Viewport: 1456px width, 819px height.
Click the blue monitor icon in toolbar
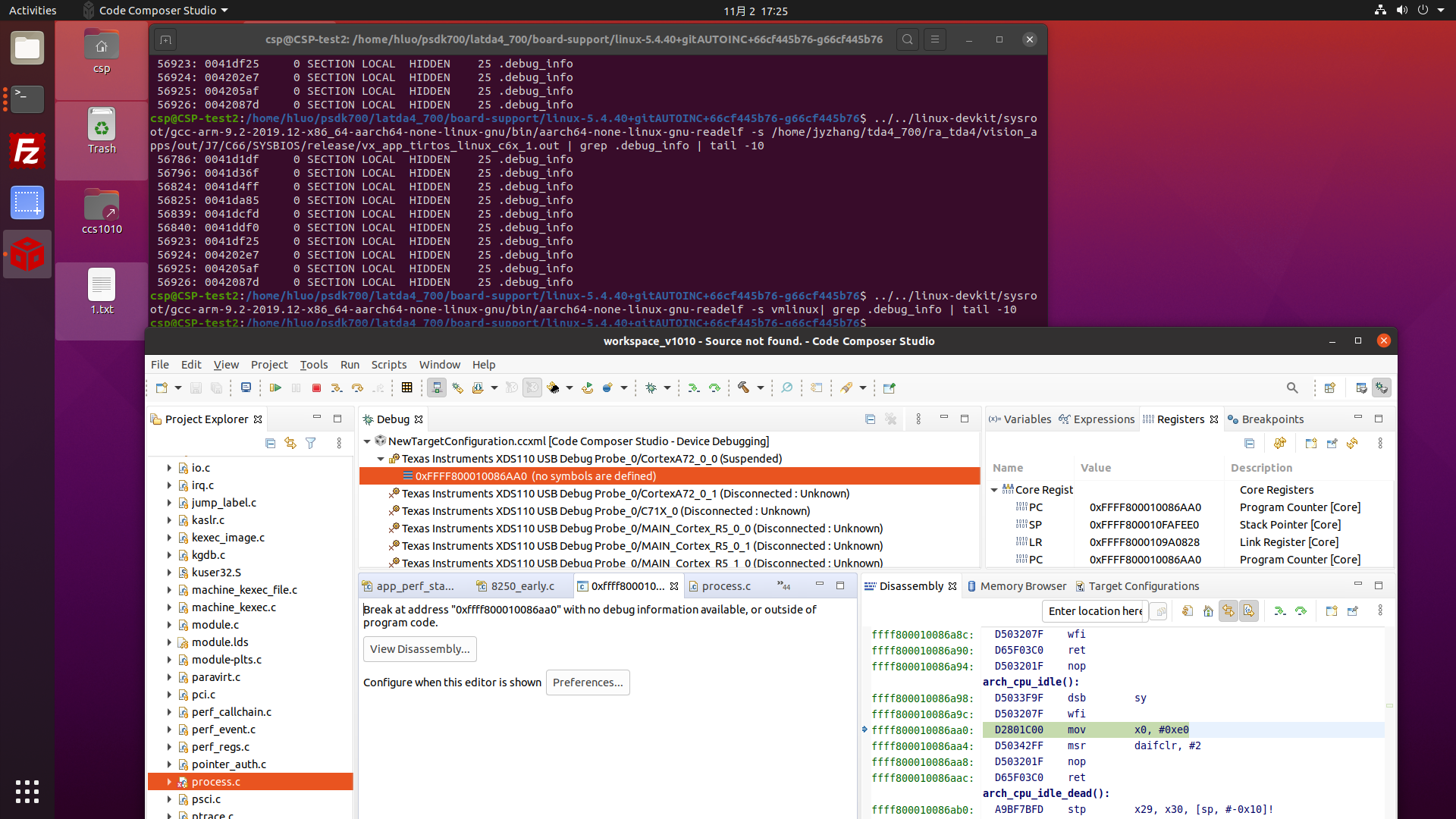pyautogui.click(x=246, y=388)
